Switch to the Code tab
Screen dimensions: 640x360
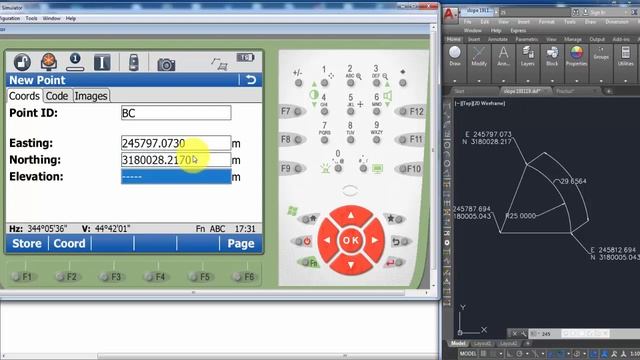pyautogui.click(x=57, y=96)
